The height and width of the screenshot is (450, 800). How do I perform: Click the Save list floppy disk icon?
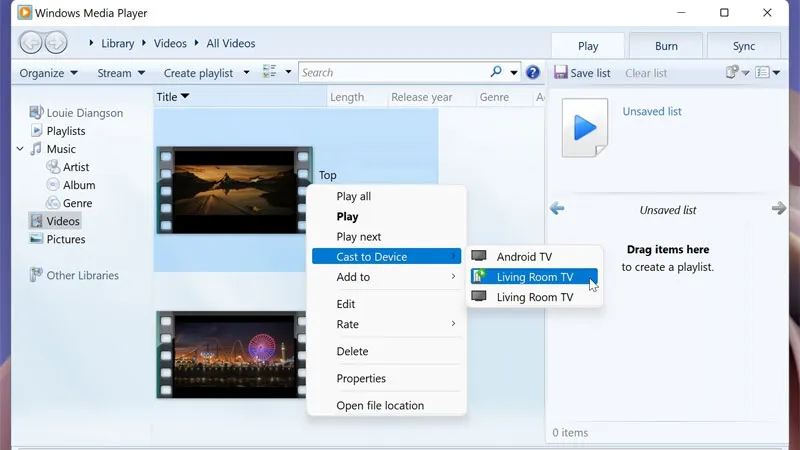[561, 72]
